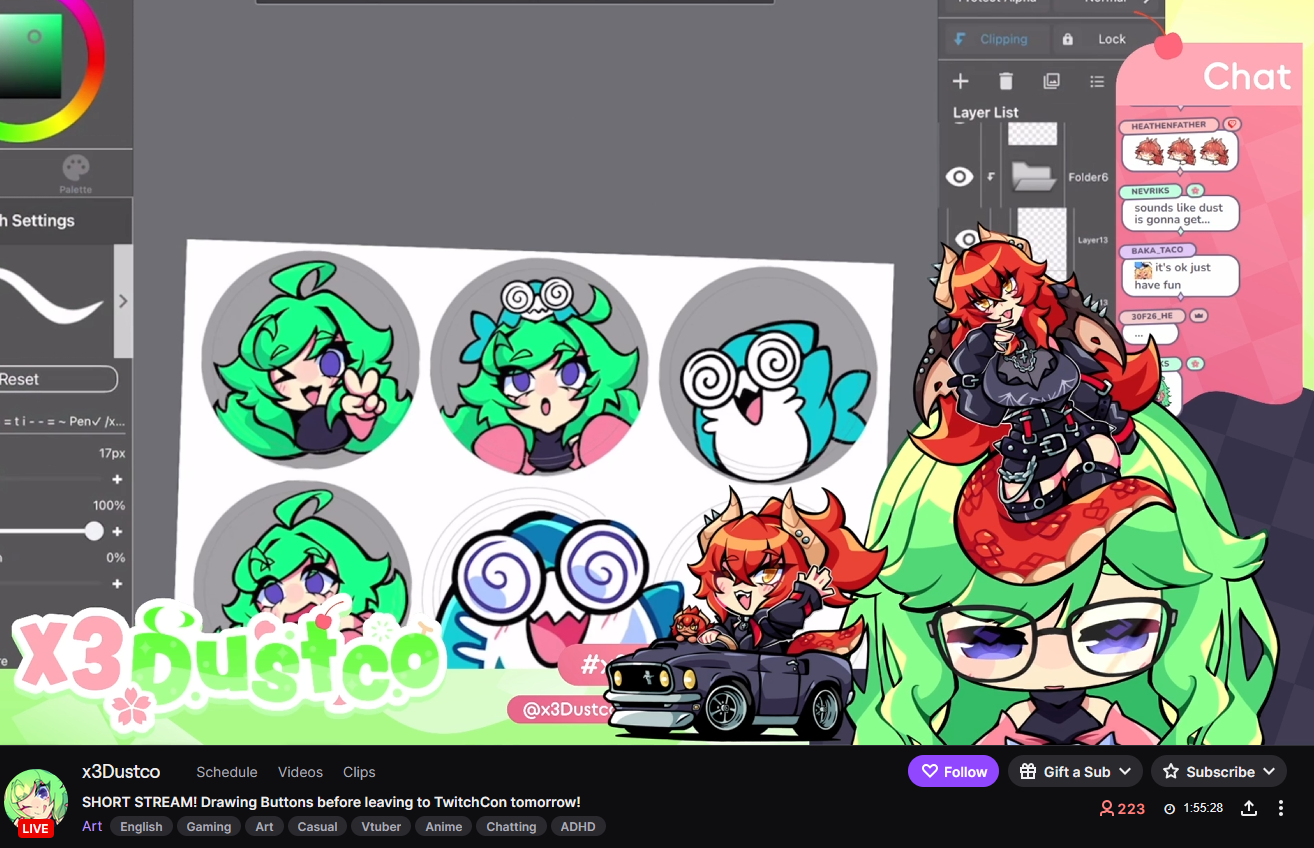Open the layer list menu icon
1314x848 pixels.
pos(1097,81)
